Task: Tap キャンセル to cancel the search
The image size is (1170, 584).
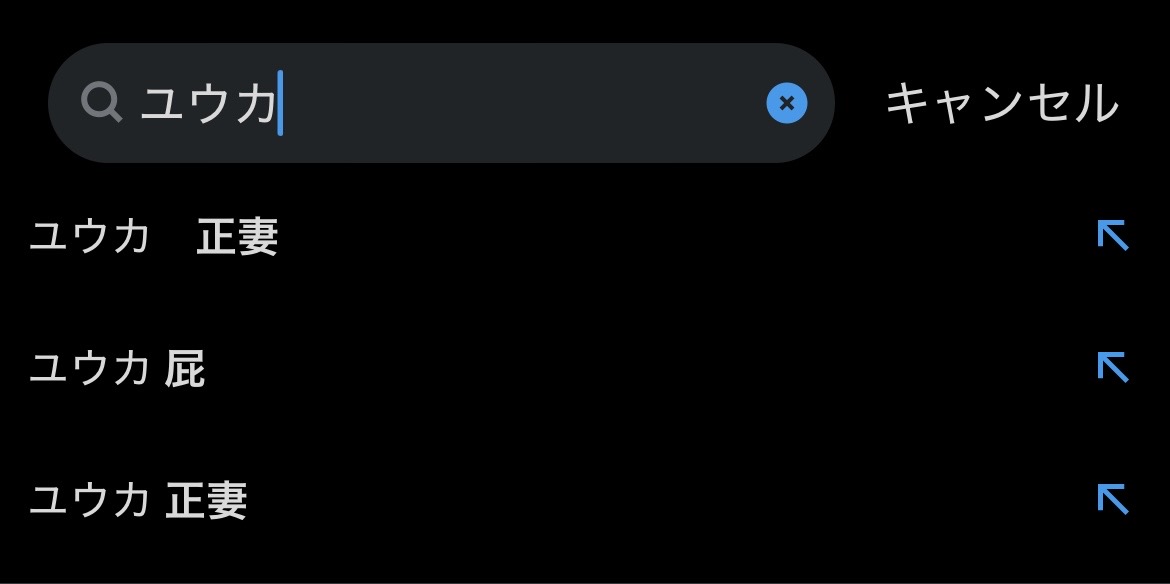Action: 1001,103
